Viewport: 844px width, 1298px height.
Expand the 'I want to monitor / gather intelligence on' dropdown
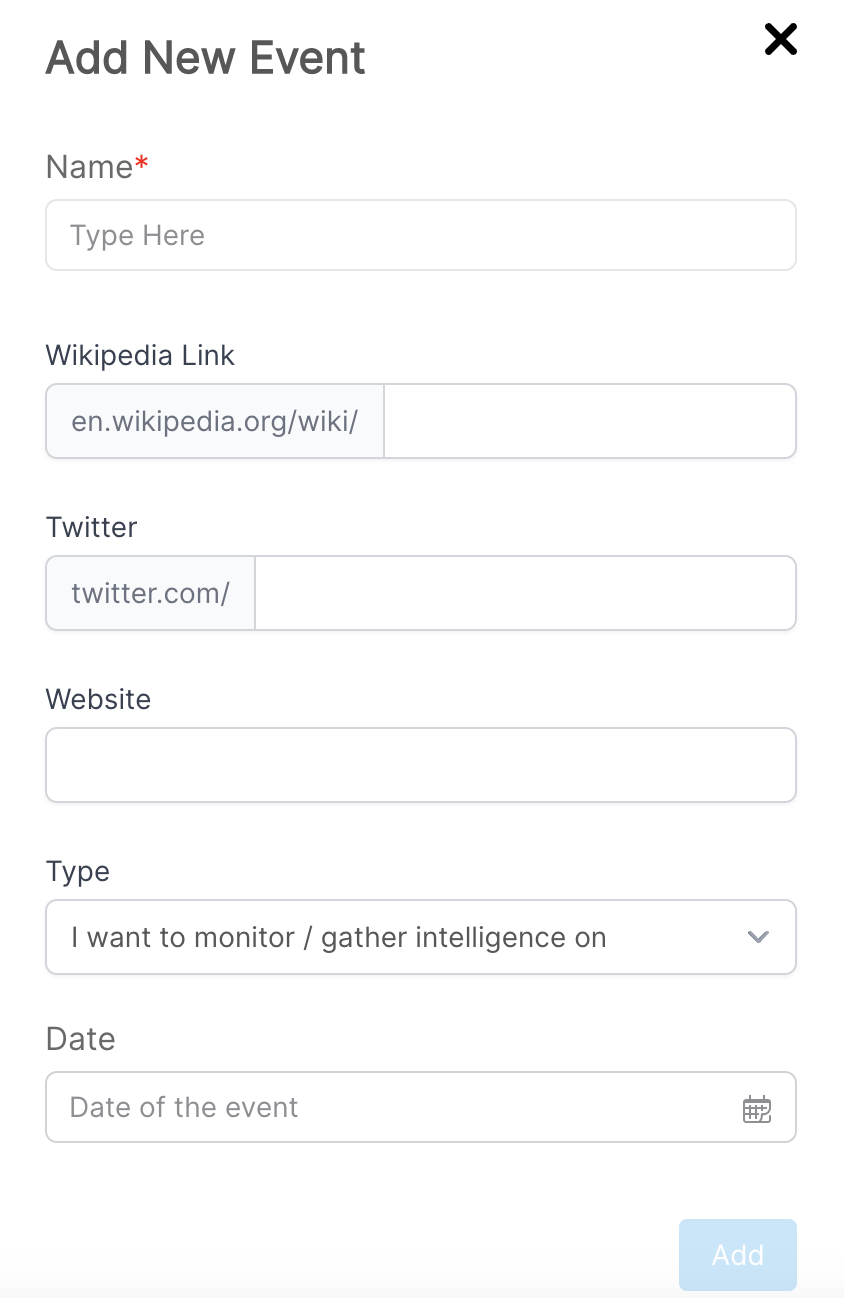click(x=420, y=937)
